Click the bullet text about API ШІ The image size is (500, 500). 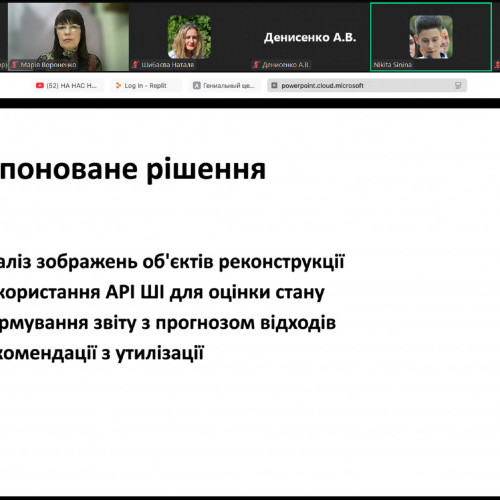[x=162, y=293]
